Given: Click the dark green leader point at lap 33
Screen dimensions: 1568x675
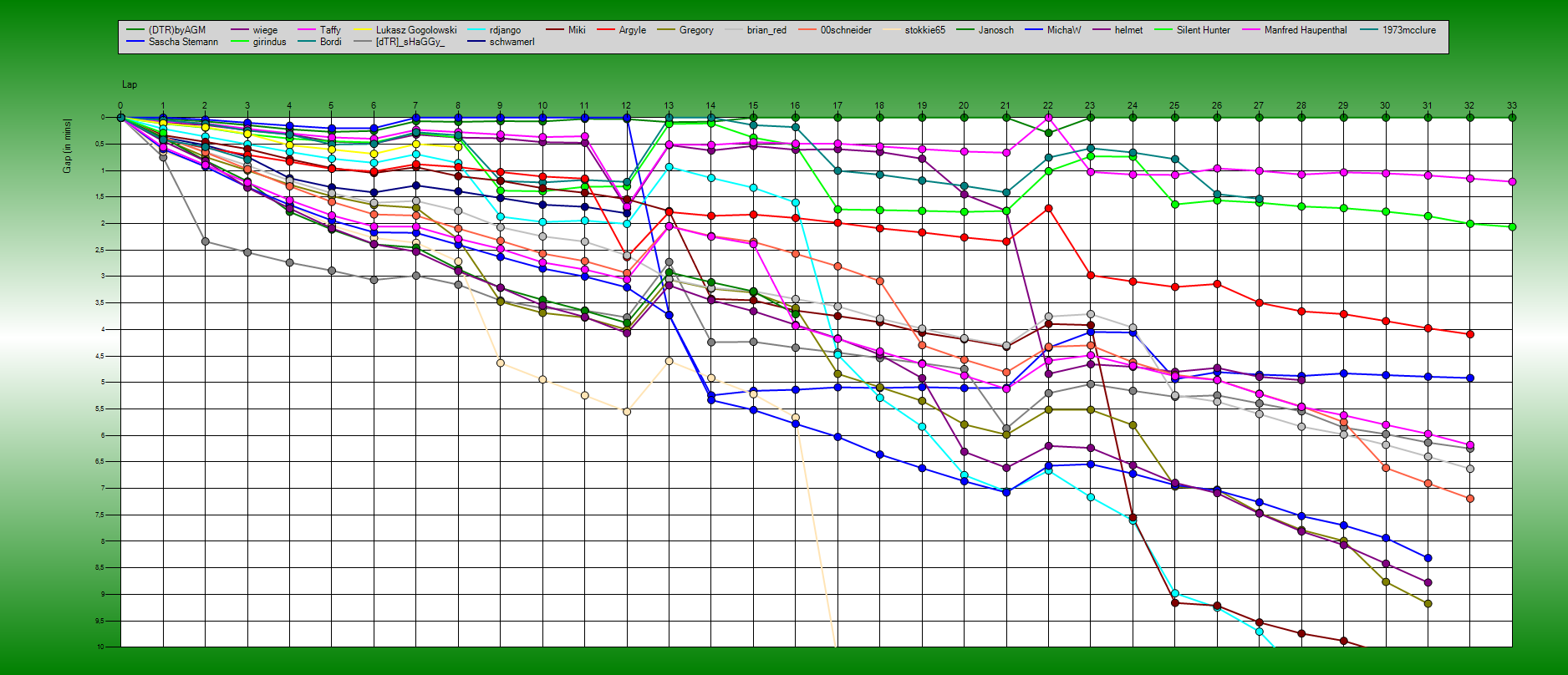Looking at the screenshot, I should pos(1512,118).
